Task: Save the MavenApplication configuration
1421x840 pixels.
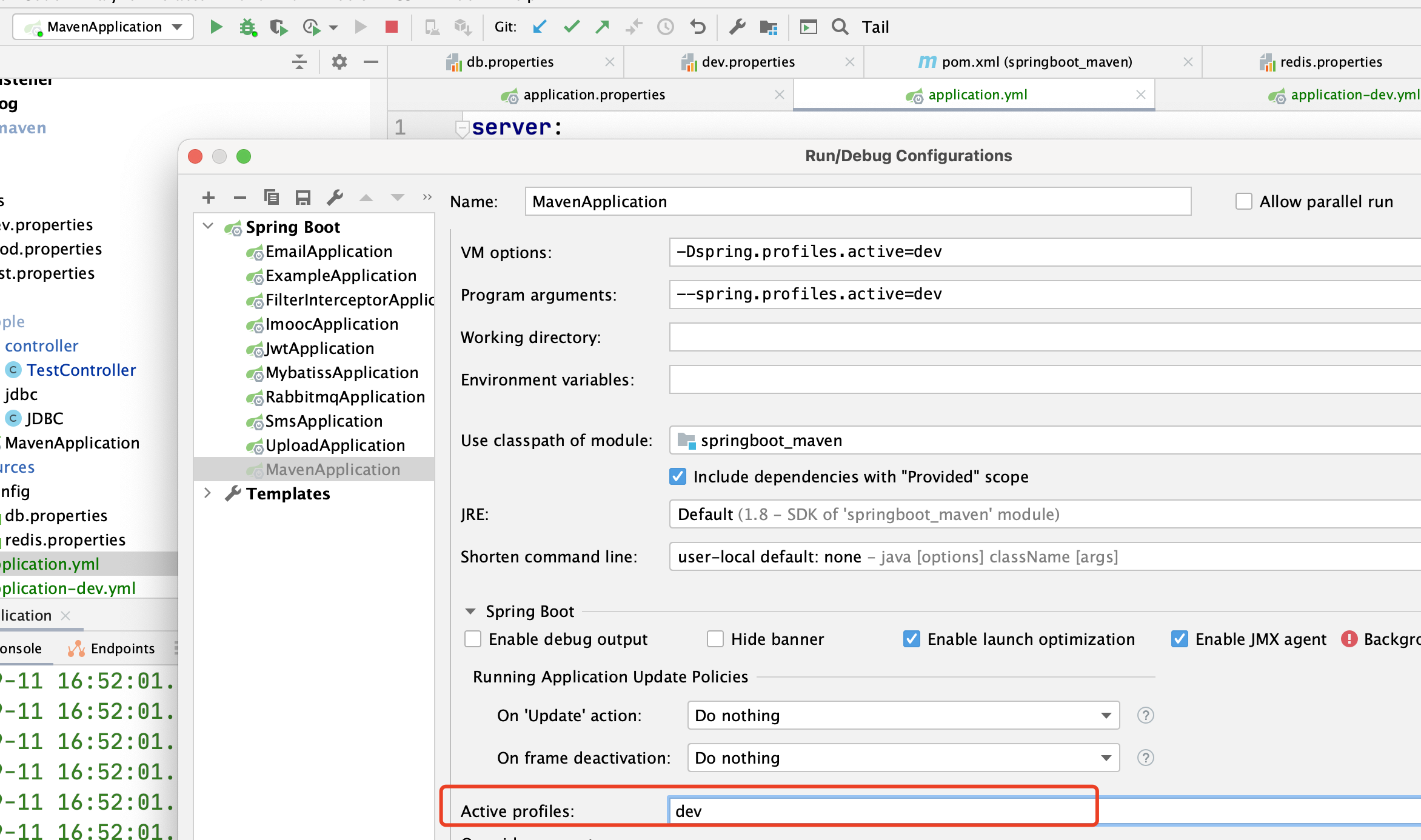Action: [x=303, y=197]
